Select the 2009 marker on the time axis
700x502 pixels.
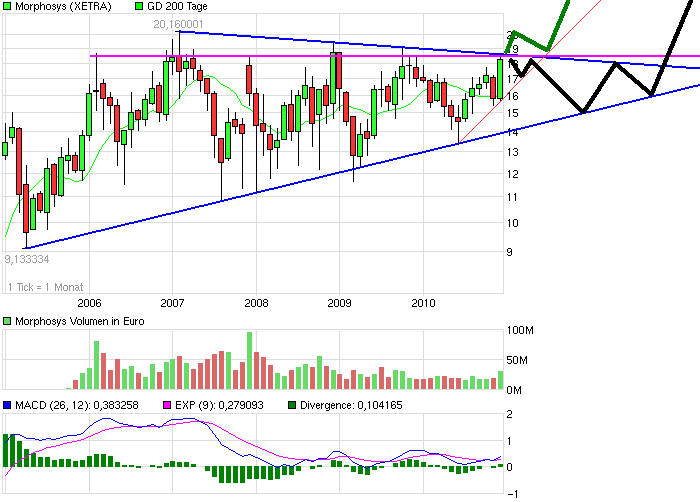tap(339, 302)
